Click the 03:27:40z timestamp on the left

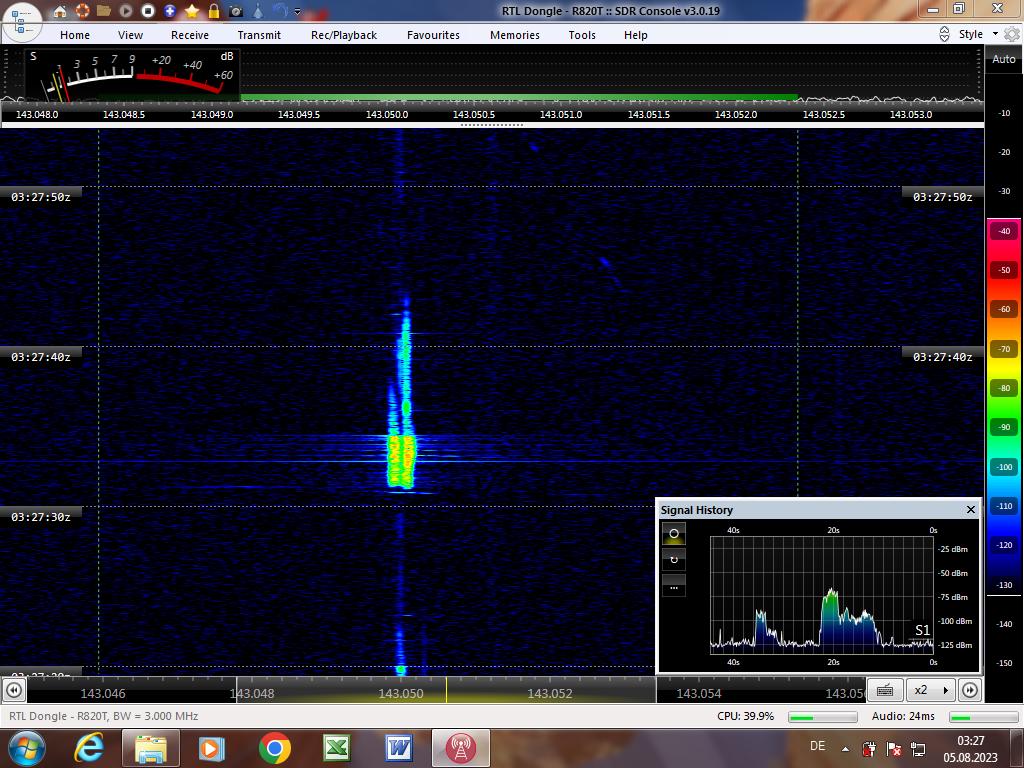pyautogui.click(x=40, y=357)
